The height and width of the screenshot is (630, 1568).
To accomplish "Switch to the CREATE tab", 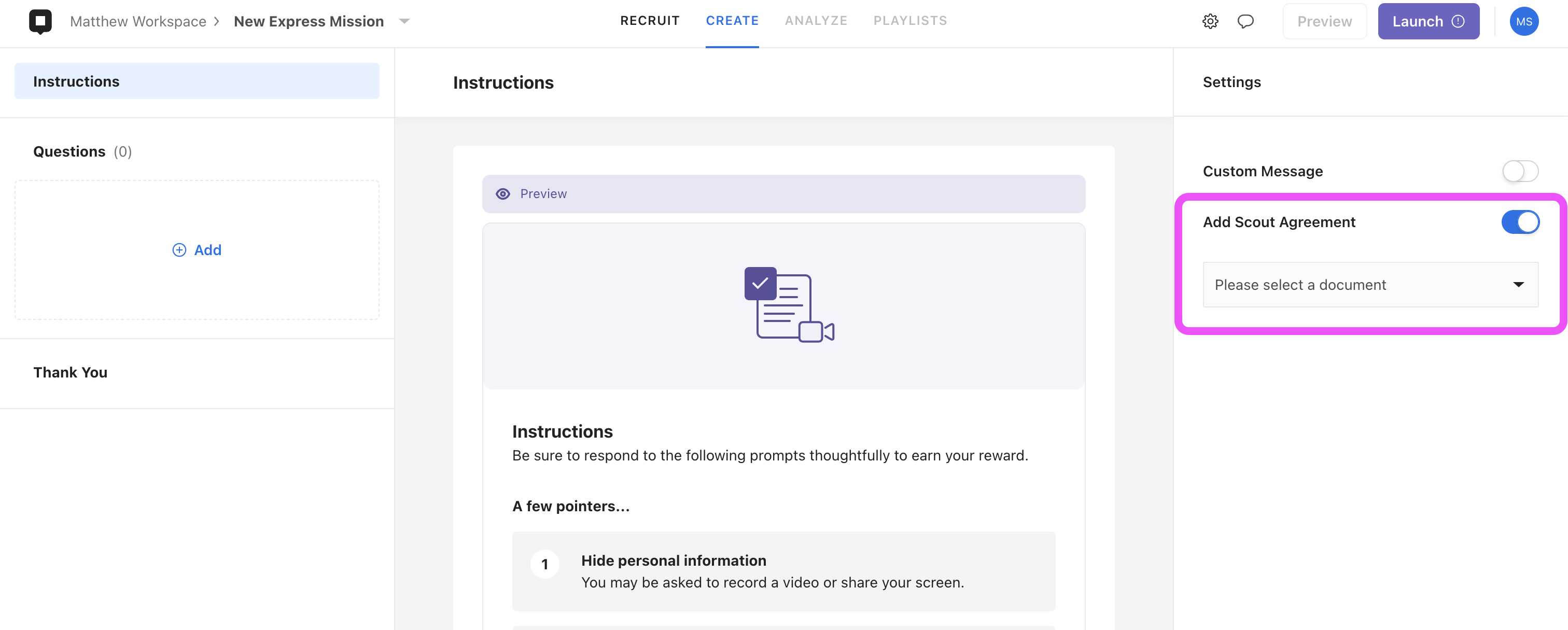I will click(732, 21).
